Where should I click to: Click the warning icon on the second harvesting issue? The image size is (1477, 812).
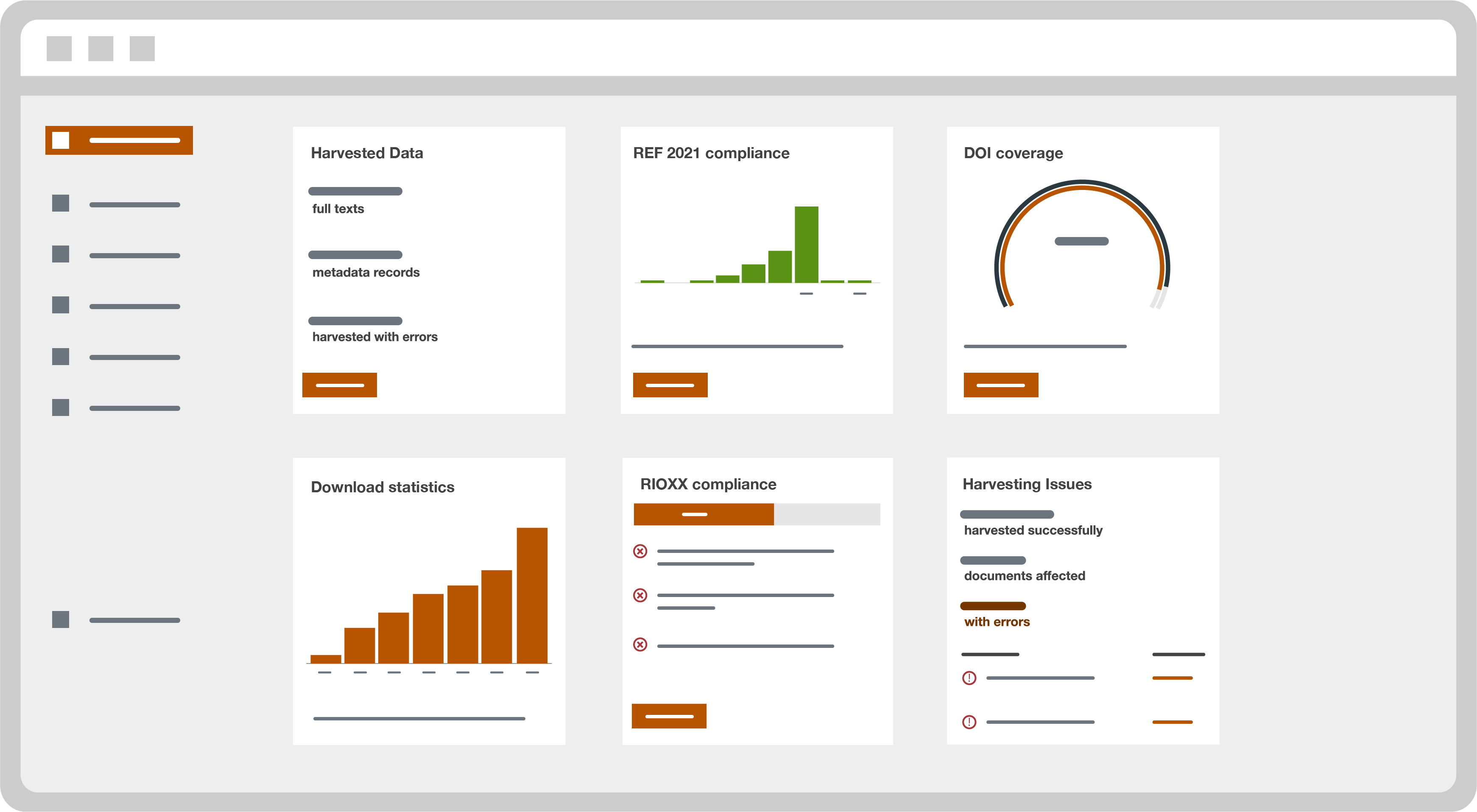(x=969, y=723)
